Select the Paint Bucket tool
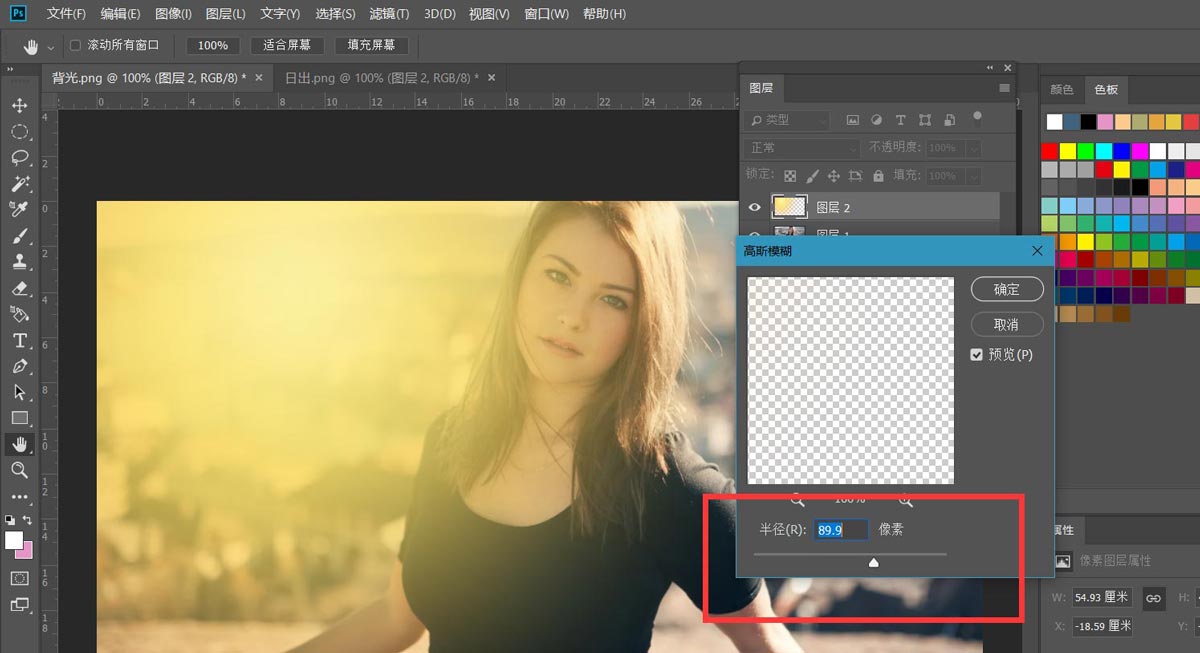 [x=19, y=314]
